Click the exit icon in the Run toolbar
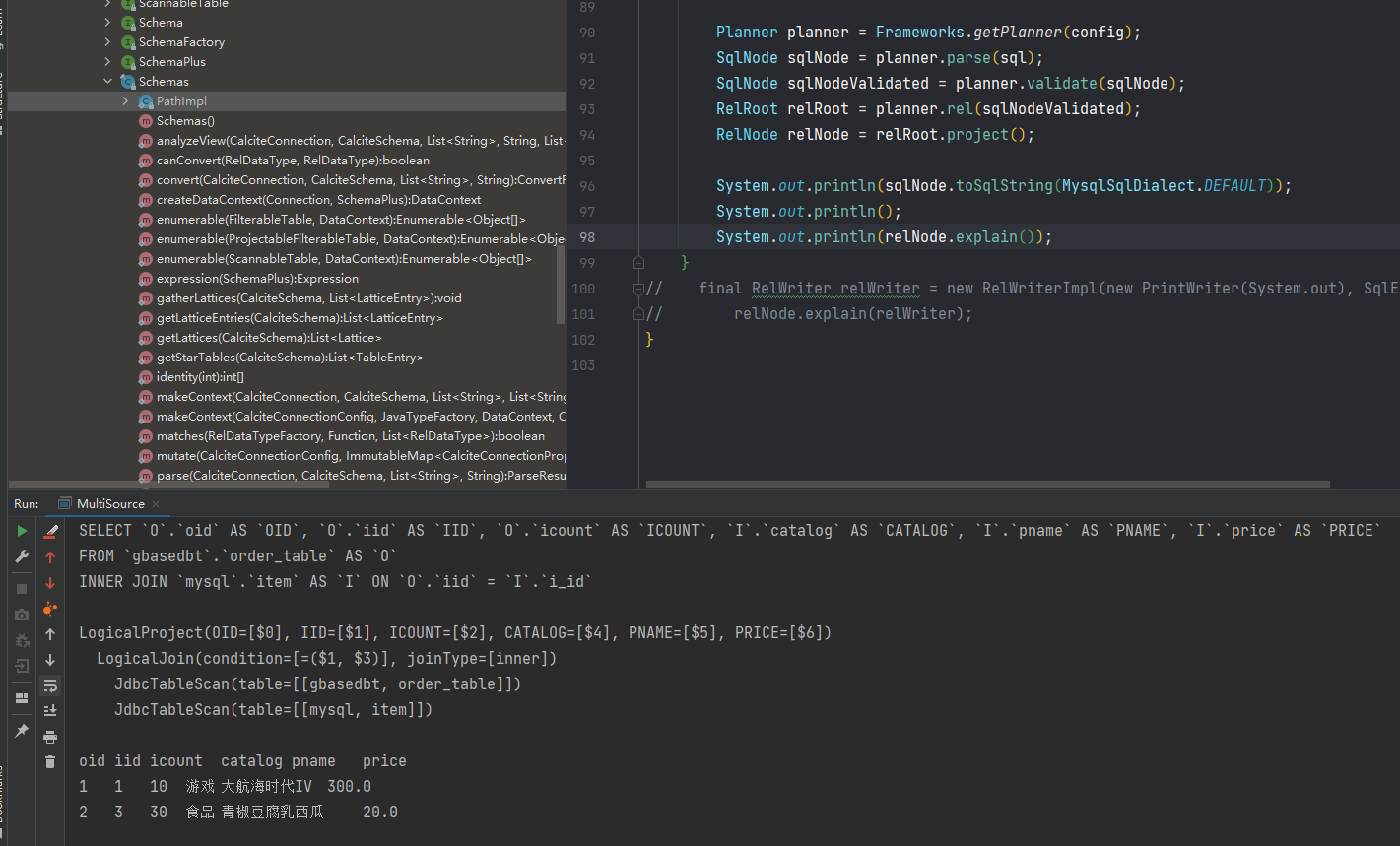The height and width of the screenshot is (846, 1400). pyautogui.click(x=22, y=666)
